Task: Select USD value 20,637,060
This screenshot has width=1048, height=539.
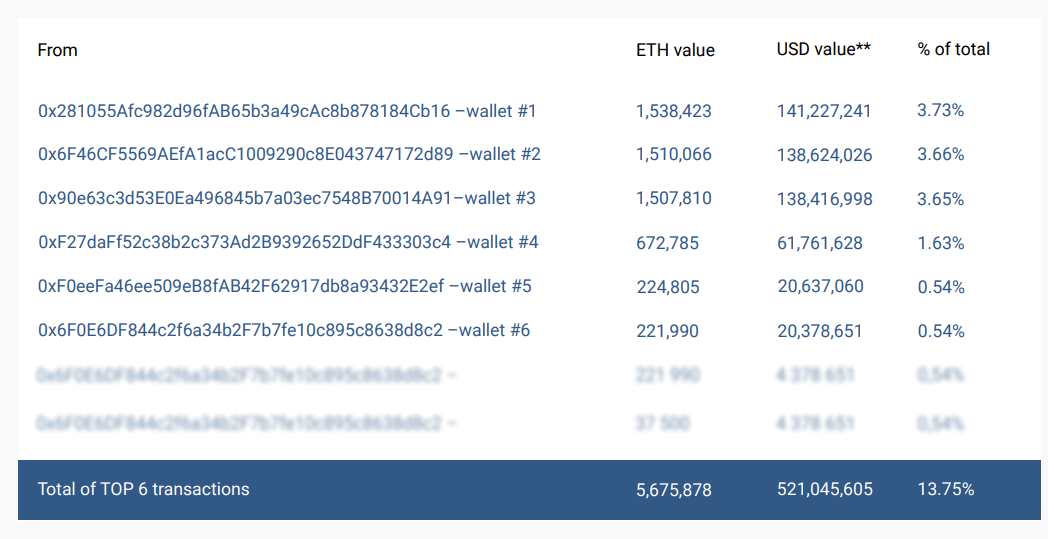Action: [821, 286]
